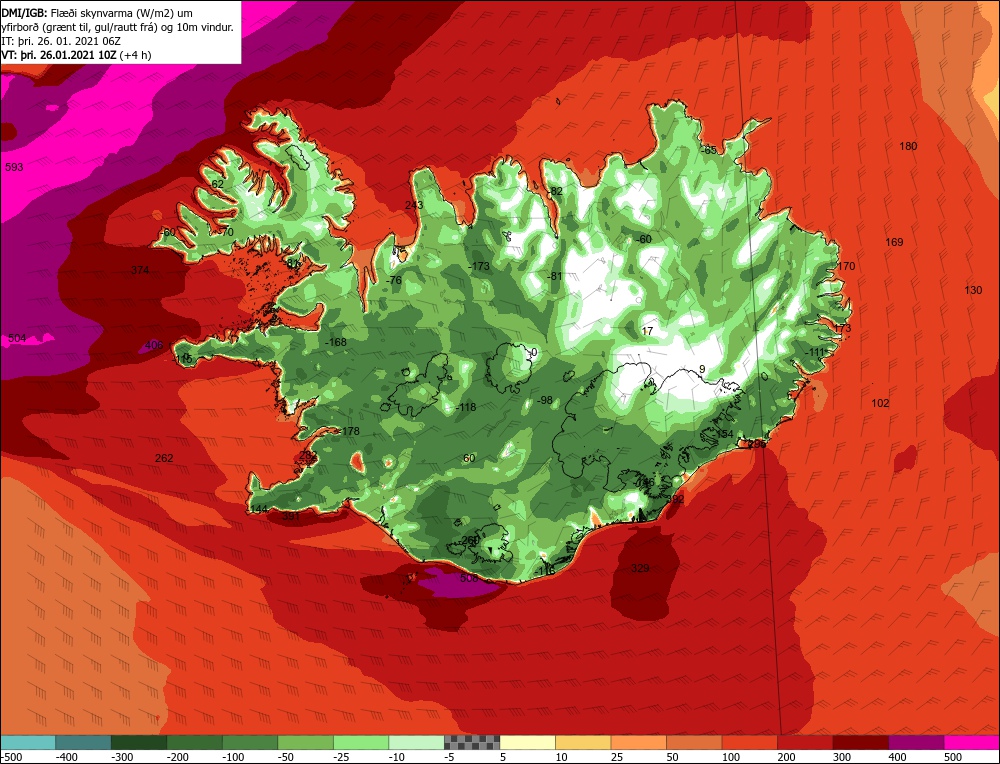Image resolution: width=1000 pixels, height=764 pixels.
Task: Click the 169 flux value label
Action: click(x=895, y=242)
